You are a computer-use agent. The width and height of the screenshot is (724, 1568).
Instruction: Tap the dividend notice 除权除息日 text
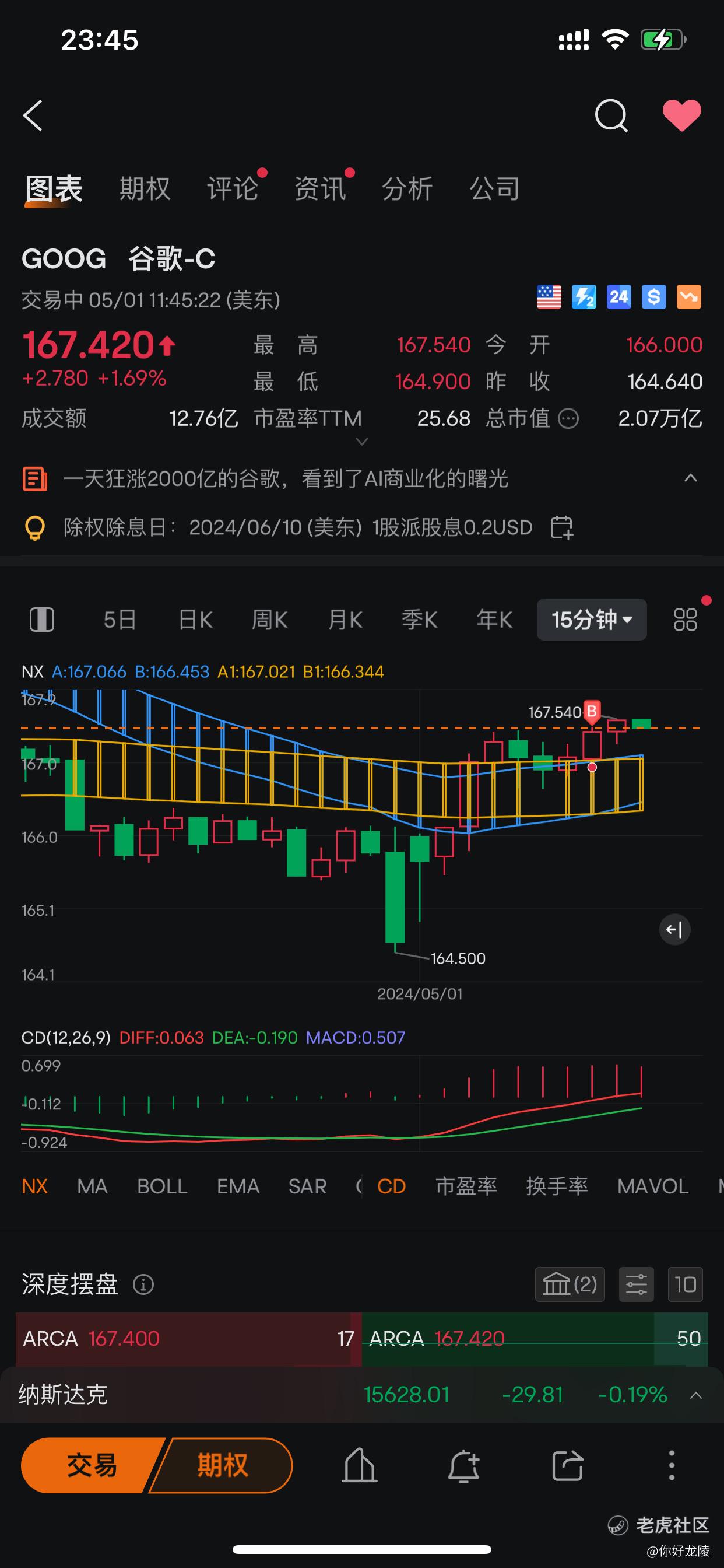click(x=298, y=527)
